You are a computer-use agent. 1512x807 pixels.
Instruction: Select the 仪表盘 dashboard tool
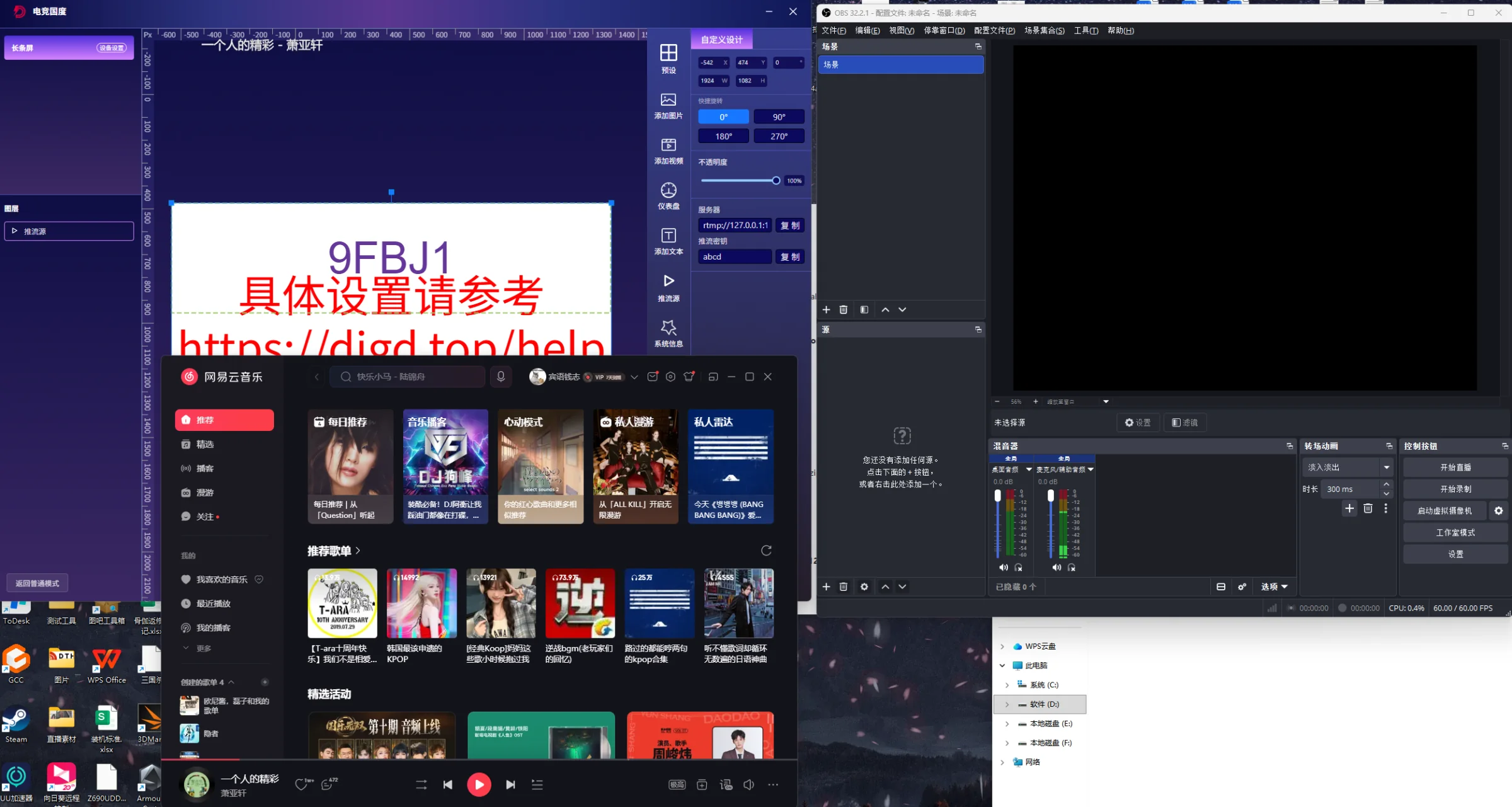[x=668, y=196]
